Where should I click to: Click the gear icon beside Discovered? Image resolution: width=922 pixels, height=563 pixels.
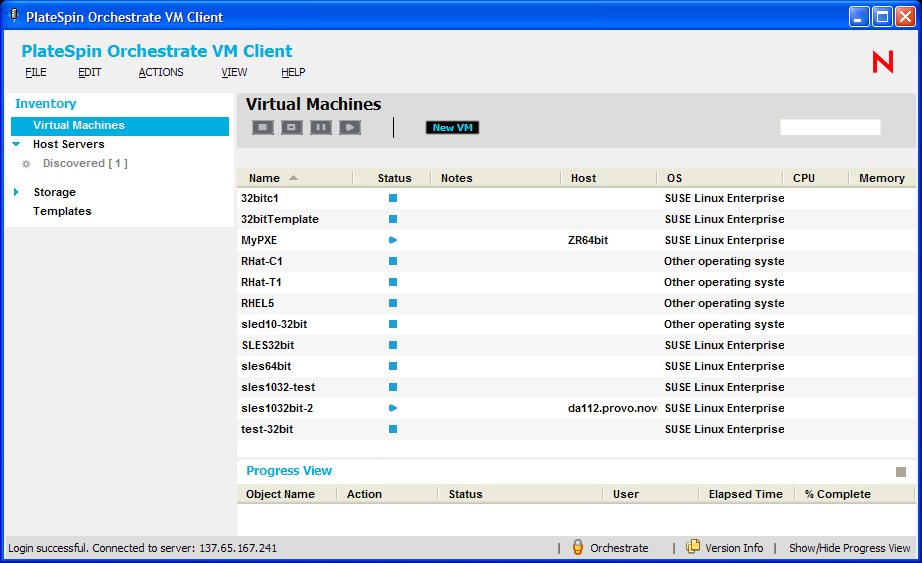(26, 164)
